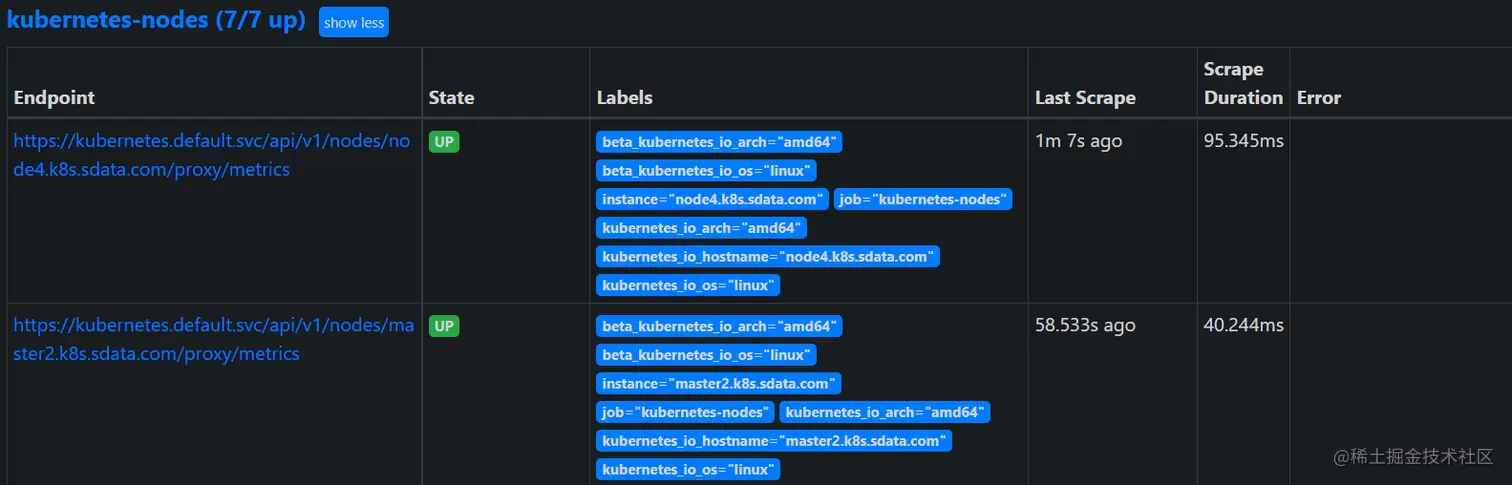Click the Endpoint column header
Screen dimensions: 1512x485
pyautogui.click(x=54, y=98)
